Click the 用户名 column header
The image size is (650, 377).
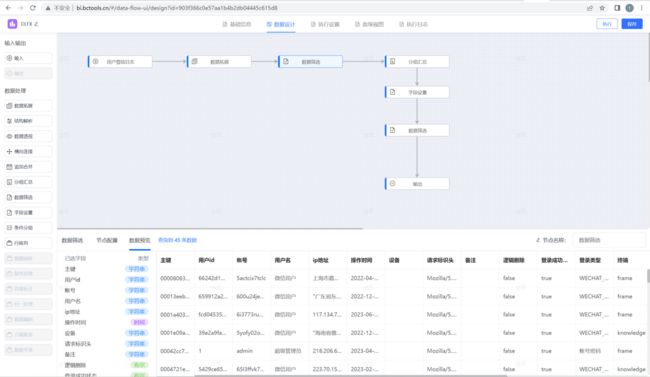283,260
